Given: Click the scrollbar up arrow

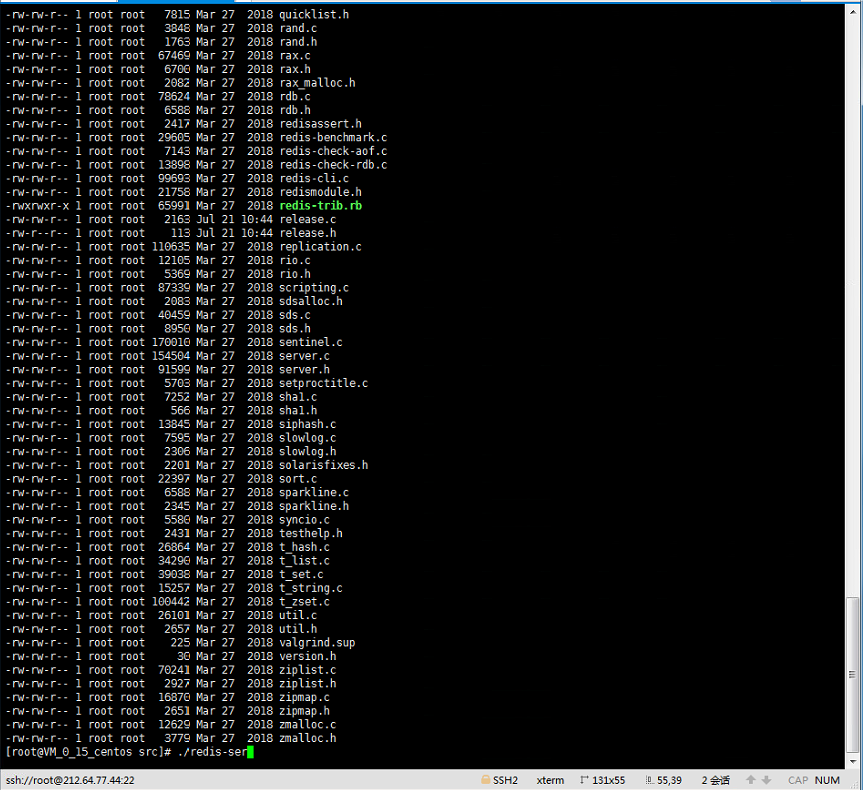Looking at the screenshot, I should point(853,10).
